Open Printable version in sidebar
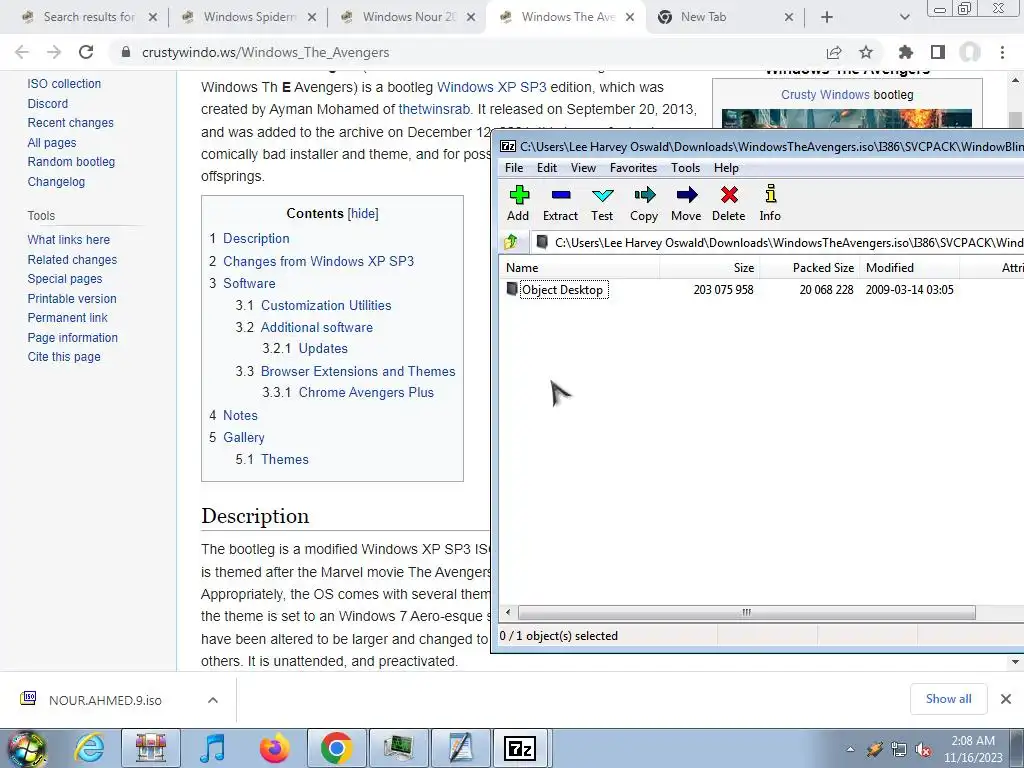 coord(72,298)
